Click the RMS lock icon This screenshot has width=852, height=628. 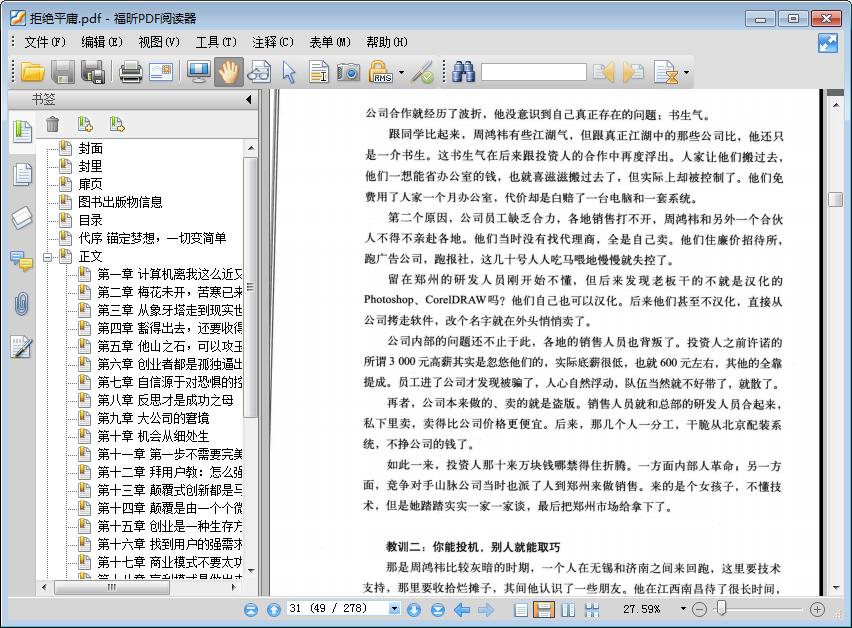(380, 72)
